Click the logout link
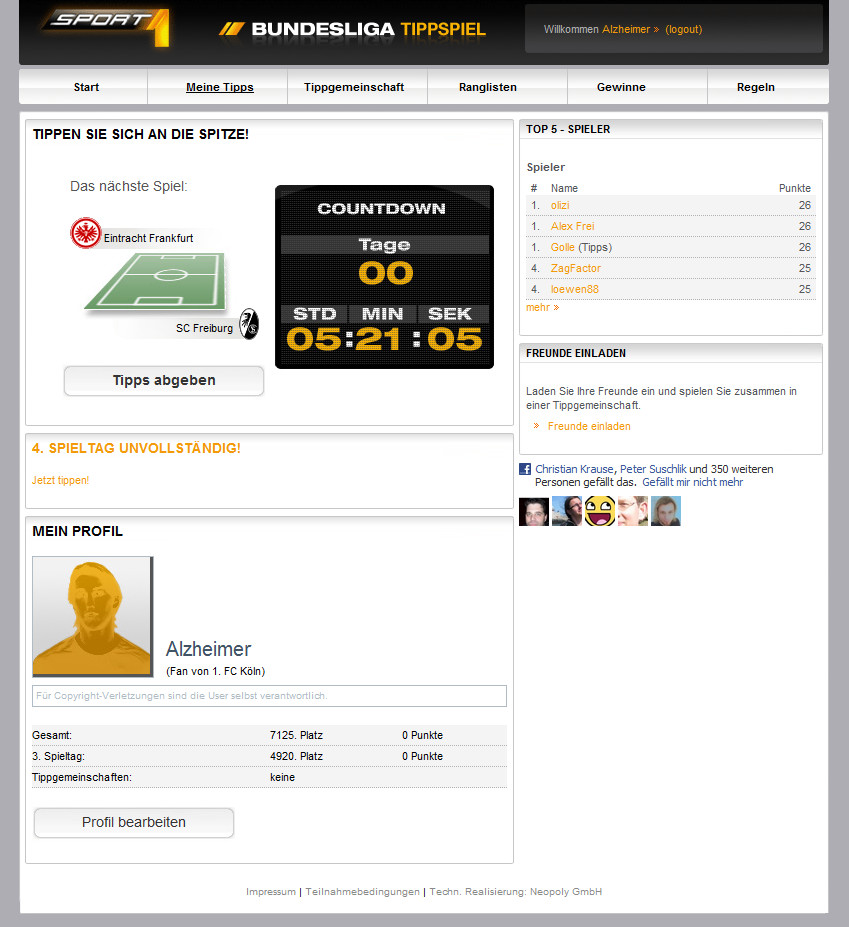 683,29
